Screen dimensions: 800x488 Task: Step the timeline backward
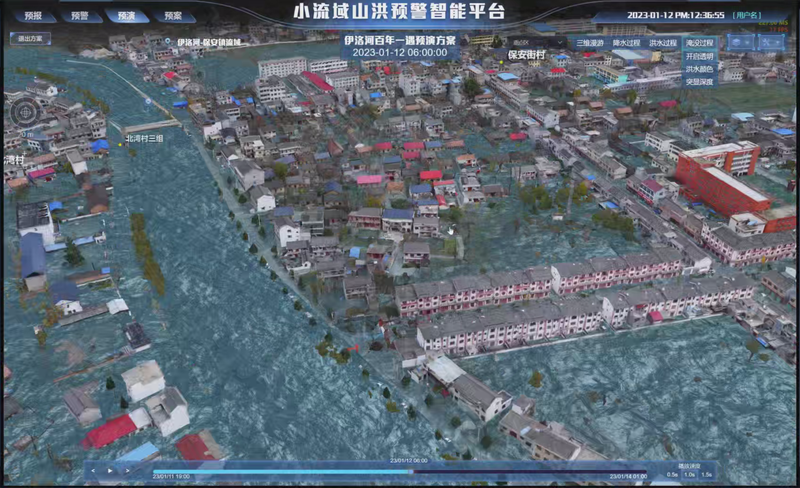click(x=93, y=470)
